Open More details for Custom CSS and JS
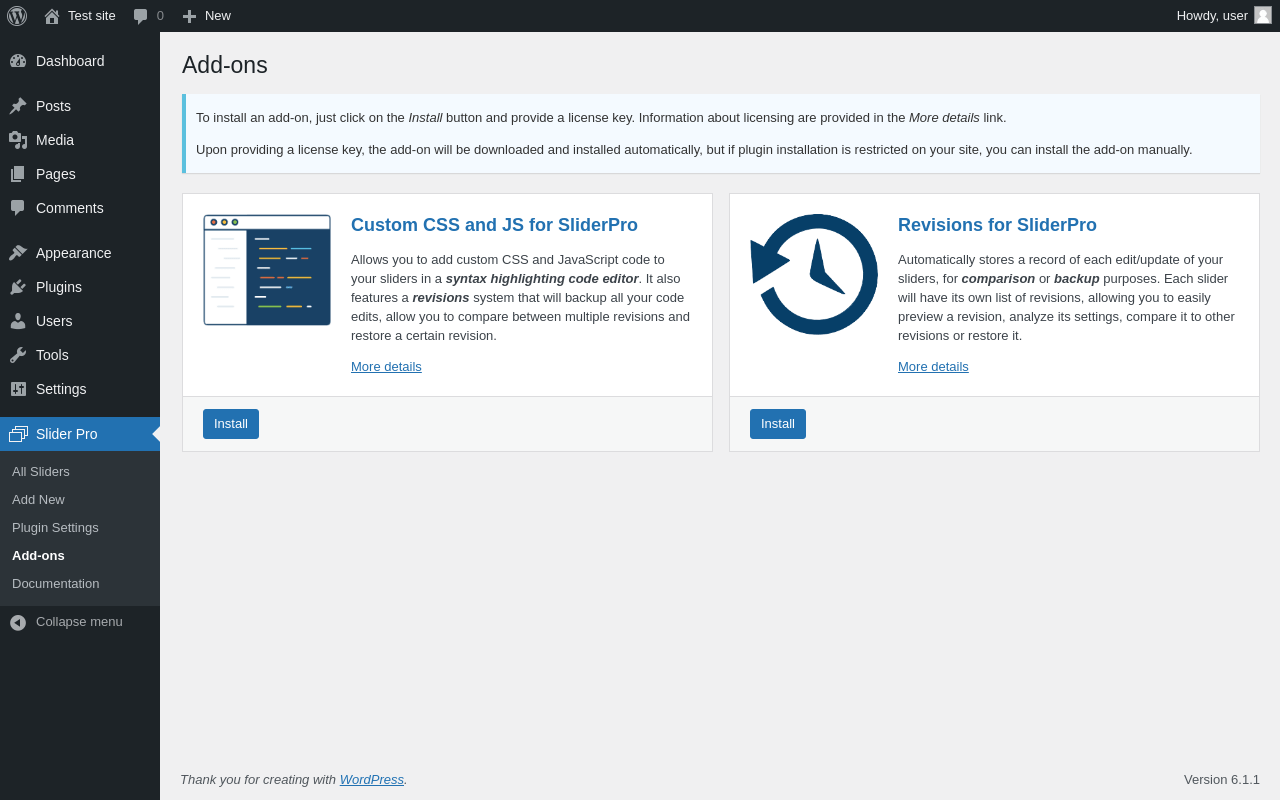Screen dimensions: 1280x800 point(386,367)
